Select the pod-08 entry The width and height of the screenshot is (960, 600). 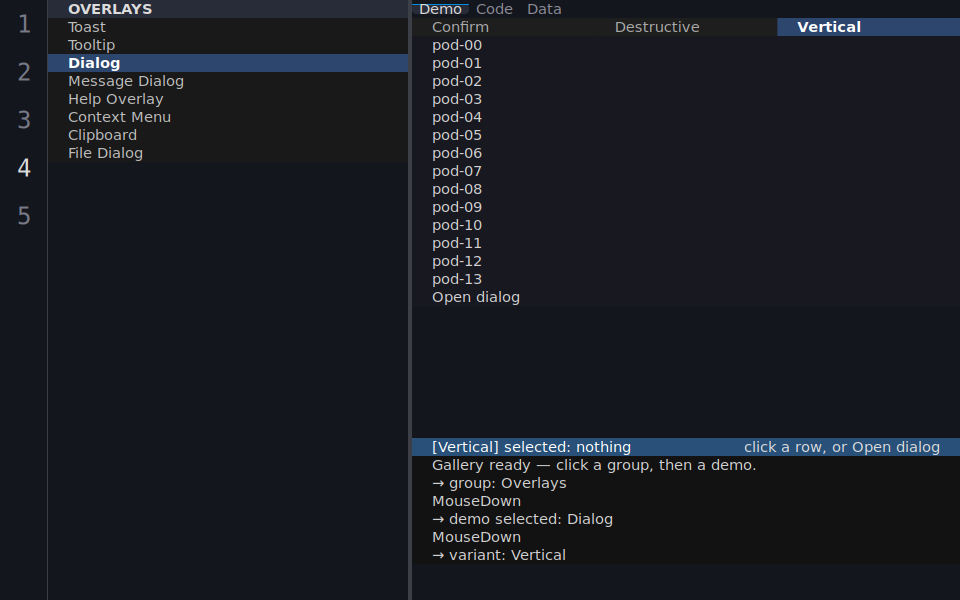tap(686, 189)
